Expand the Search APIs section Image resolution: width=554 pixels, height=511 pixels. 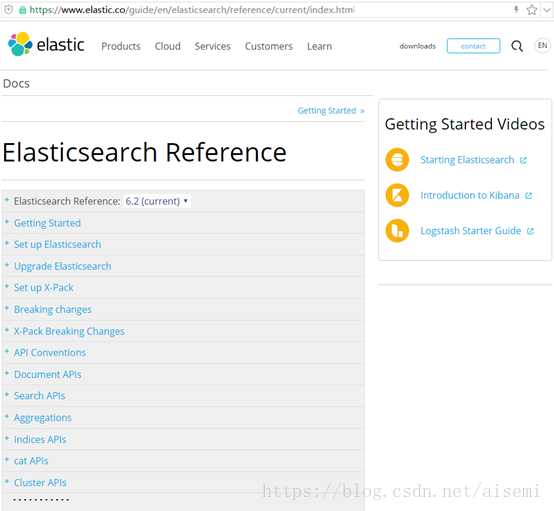pos(7,394)
